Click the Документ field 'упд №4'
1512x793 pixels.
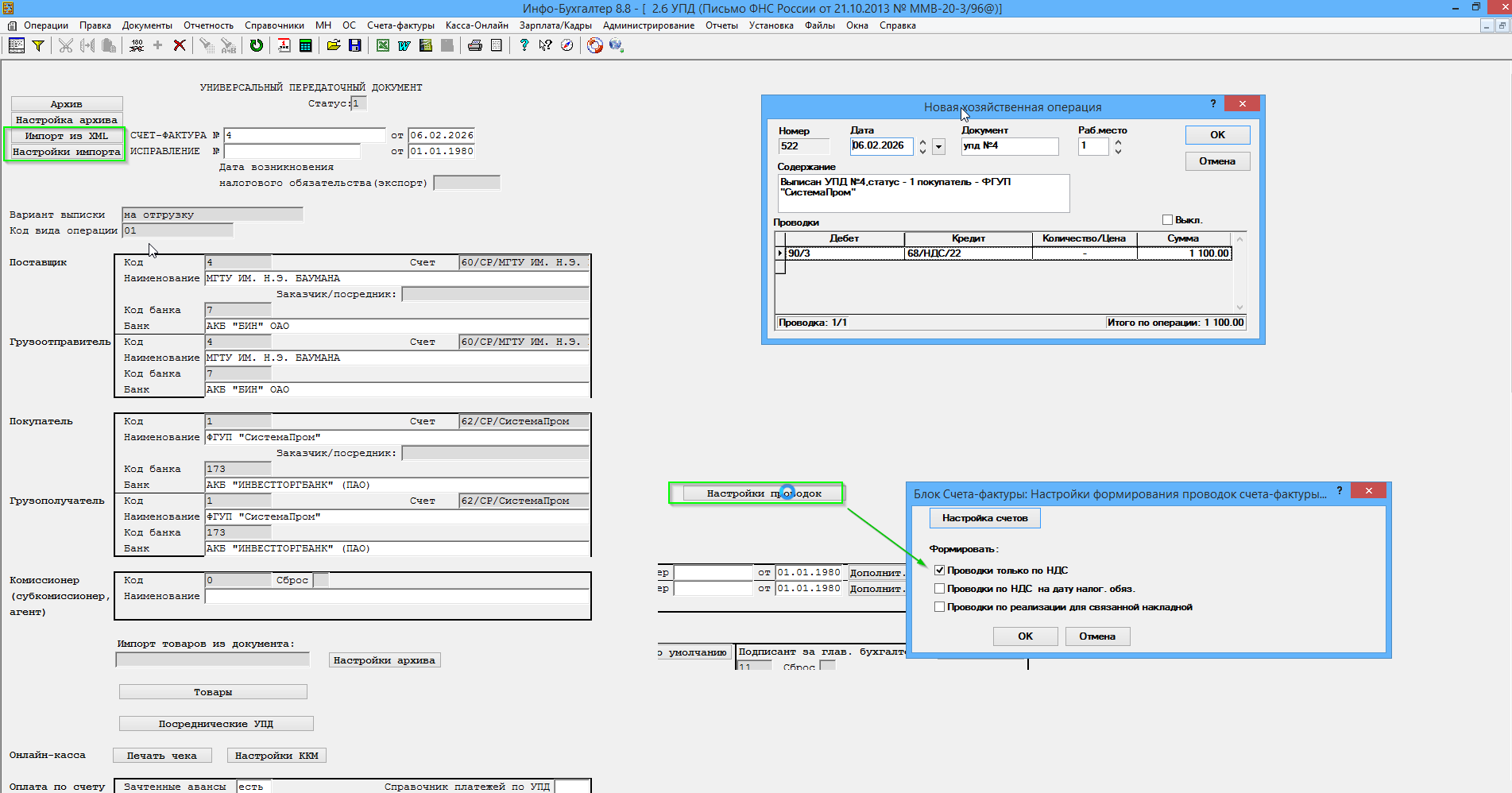pos(1009,146)
